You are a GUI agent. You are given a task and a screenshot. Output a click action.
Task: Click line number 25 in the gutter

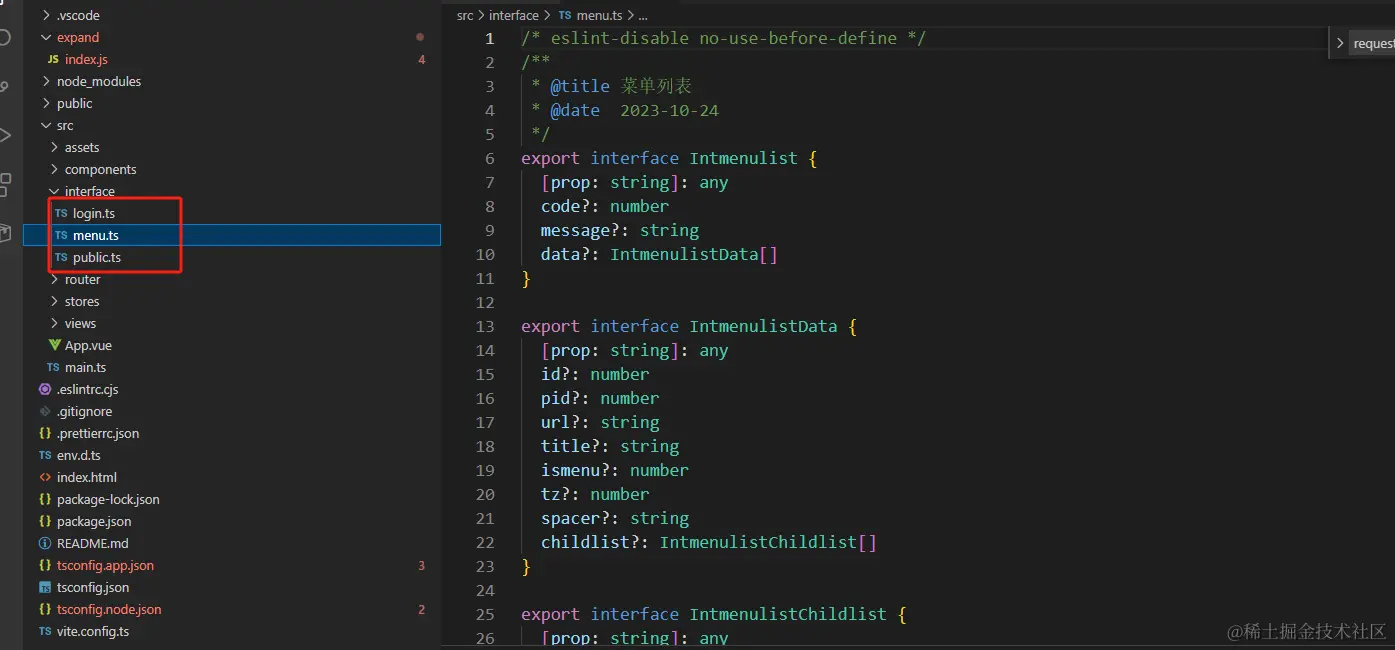[x=485, y=615]
